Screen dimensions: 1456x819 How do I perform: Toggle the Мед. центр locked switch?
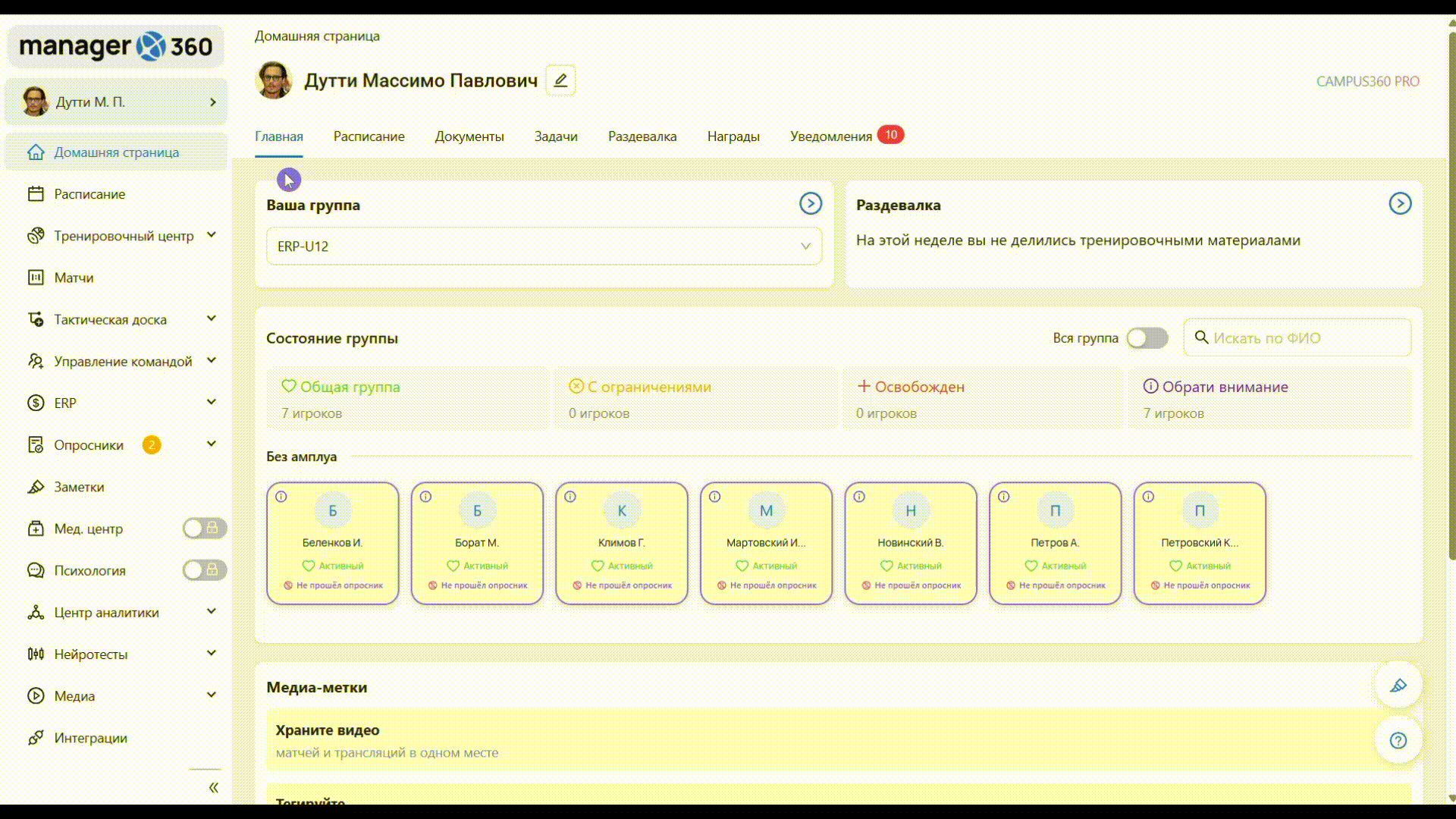point(204,529)
